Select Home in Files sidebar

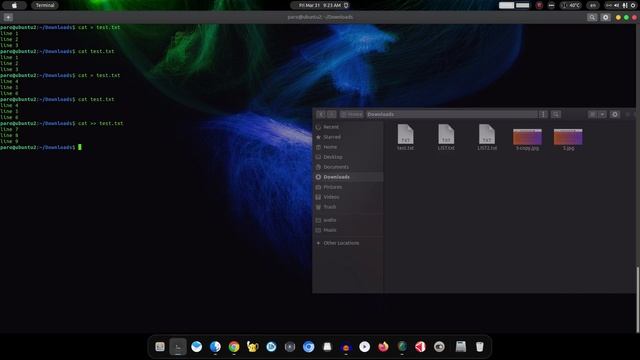pyautogui.click(x=348, y=147)
